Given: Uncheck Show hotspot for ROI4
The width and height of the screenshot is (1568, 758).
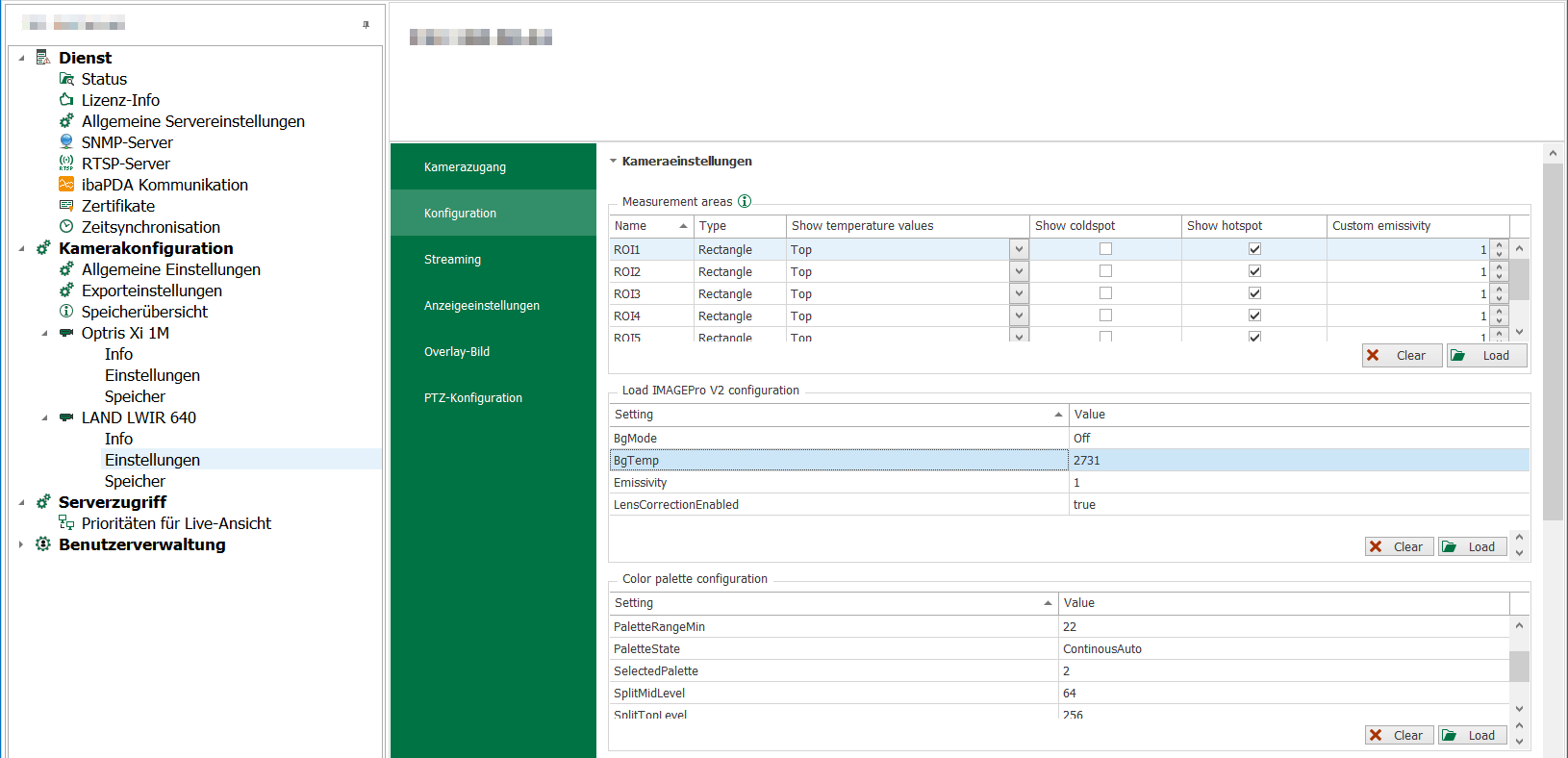Looking at the screenshot, I should (x=1254, y=316).
